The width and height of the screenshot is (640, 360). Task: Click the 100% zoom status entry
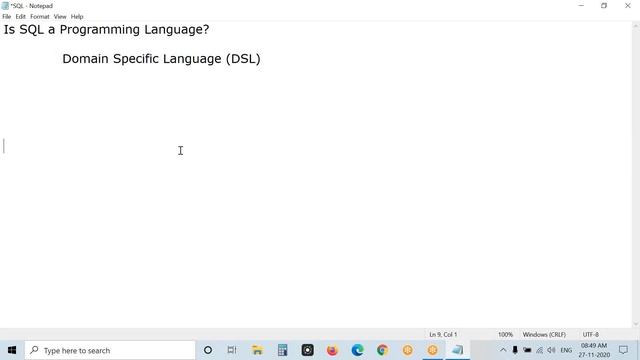tap(505, 334)
